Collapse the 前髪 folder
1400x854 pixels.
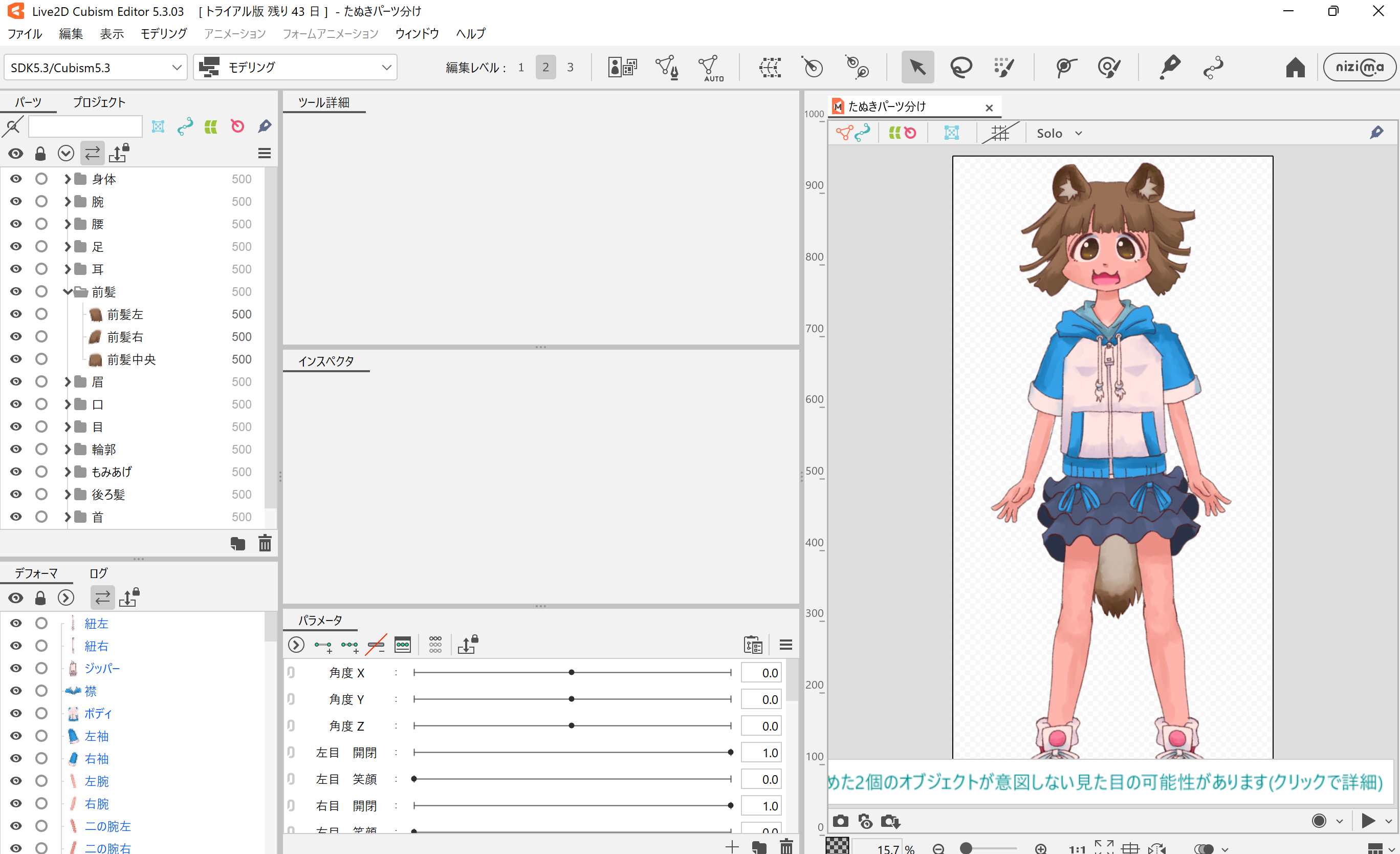point(68,292)
